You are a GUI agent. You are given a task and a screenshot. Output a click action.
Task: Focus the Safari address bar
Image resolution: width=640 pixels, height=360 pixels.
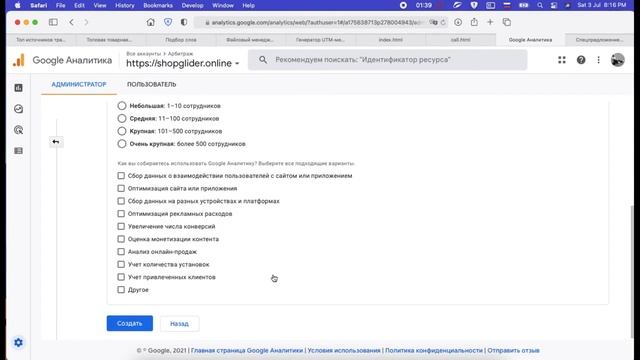320,22
